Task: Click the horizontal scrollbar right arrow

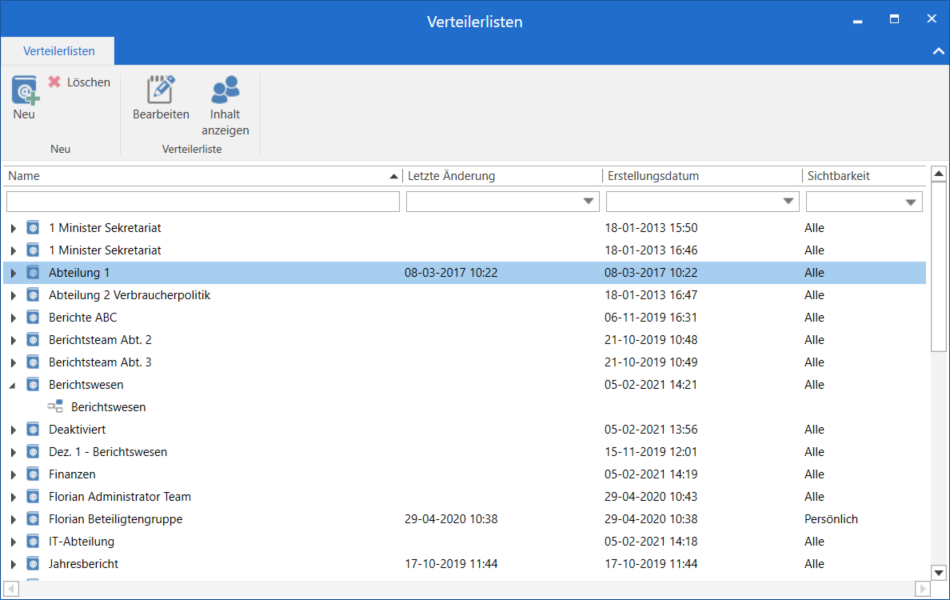Action: pyautogui.click(x=922, y=589)
